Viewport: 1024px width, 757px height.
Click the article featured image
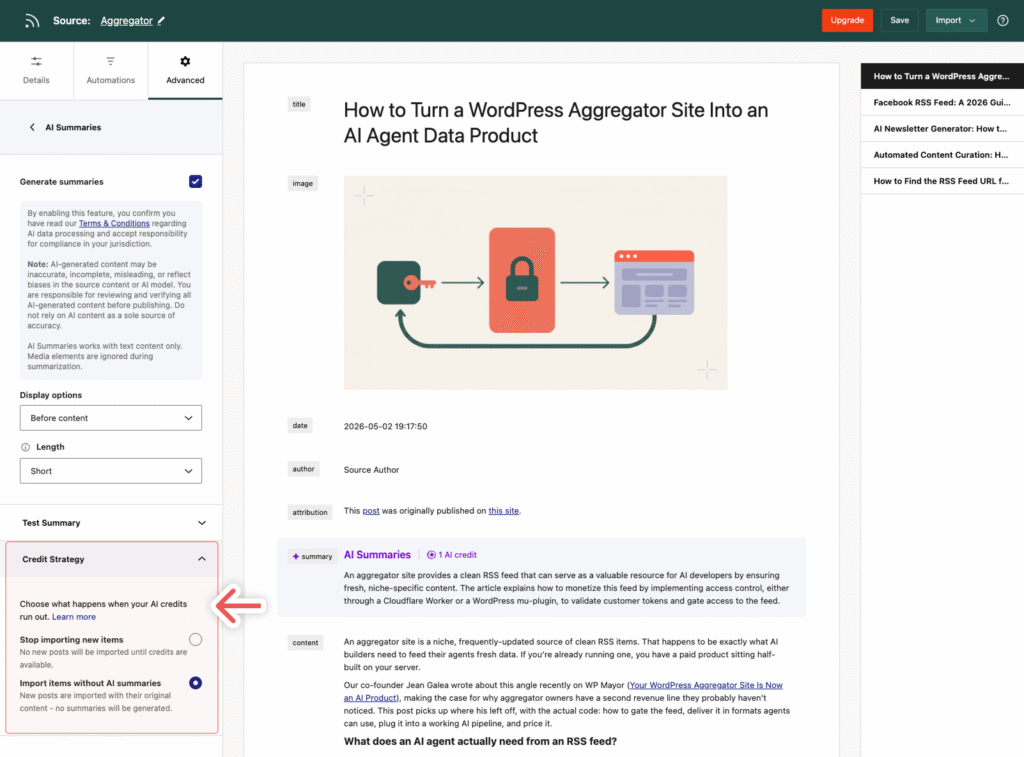(536, 282)
